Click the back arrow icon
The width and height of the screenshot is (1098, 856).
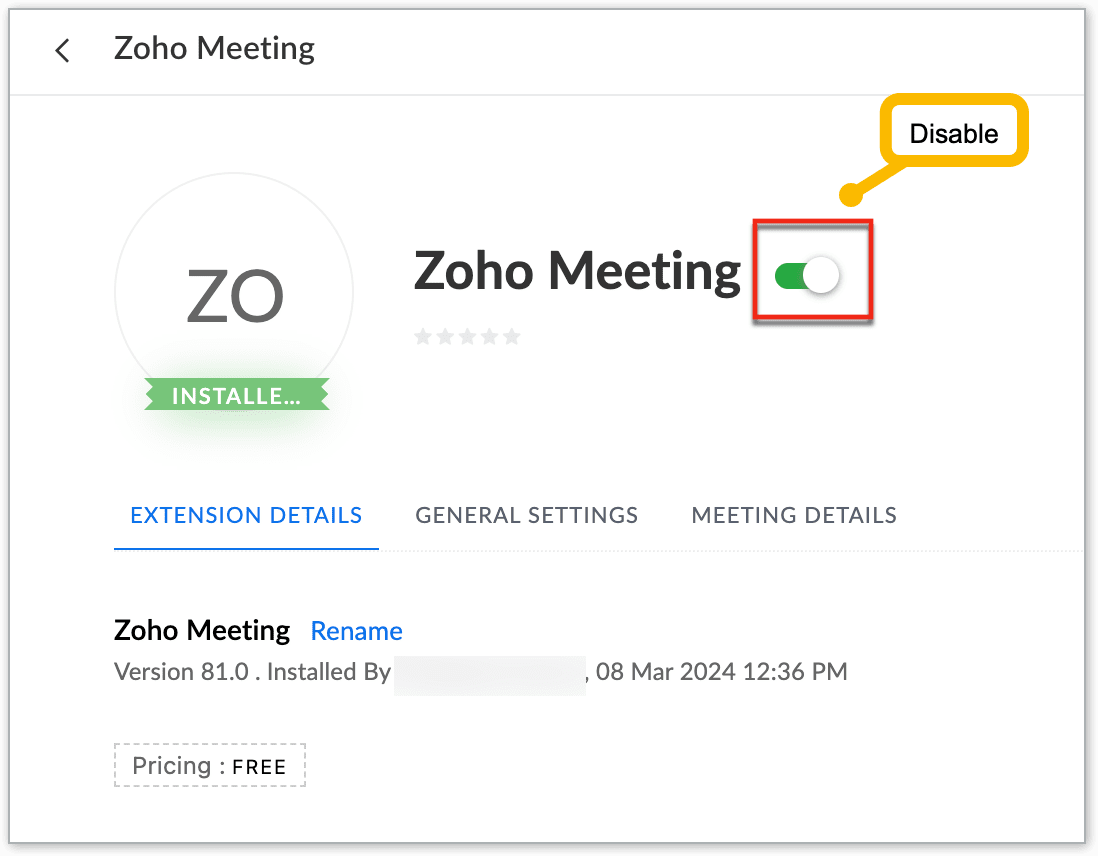point(62,50)
